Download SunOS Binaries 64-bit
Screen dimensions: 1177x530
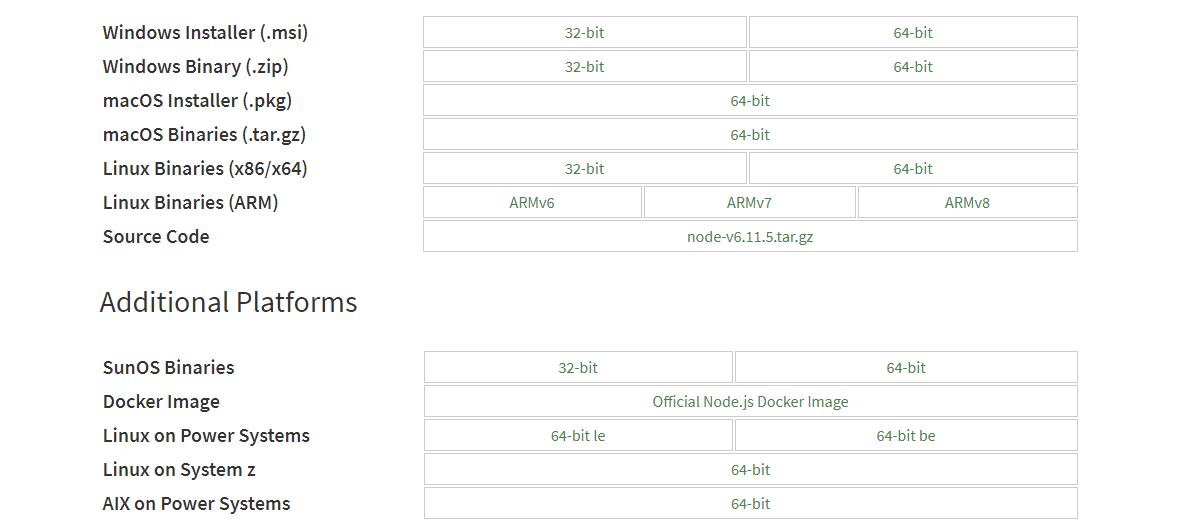(906, 368)
